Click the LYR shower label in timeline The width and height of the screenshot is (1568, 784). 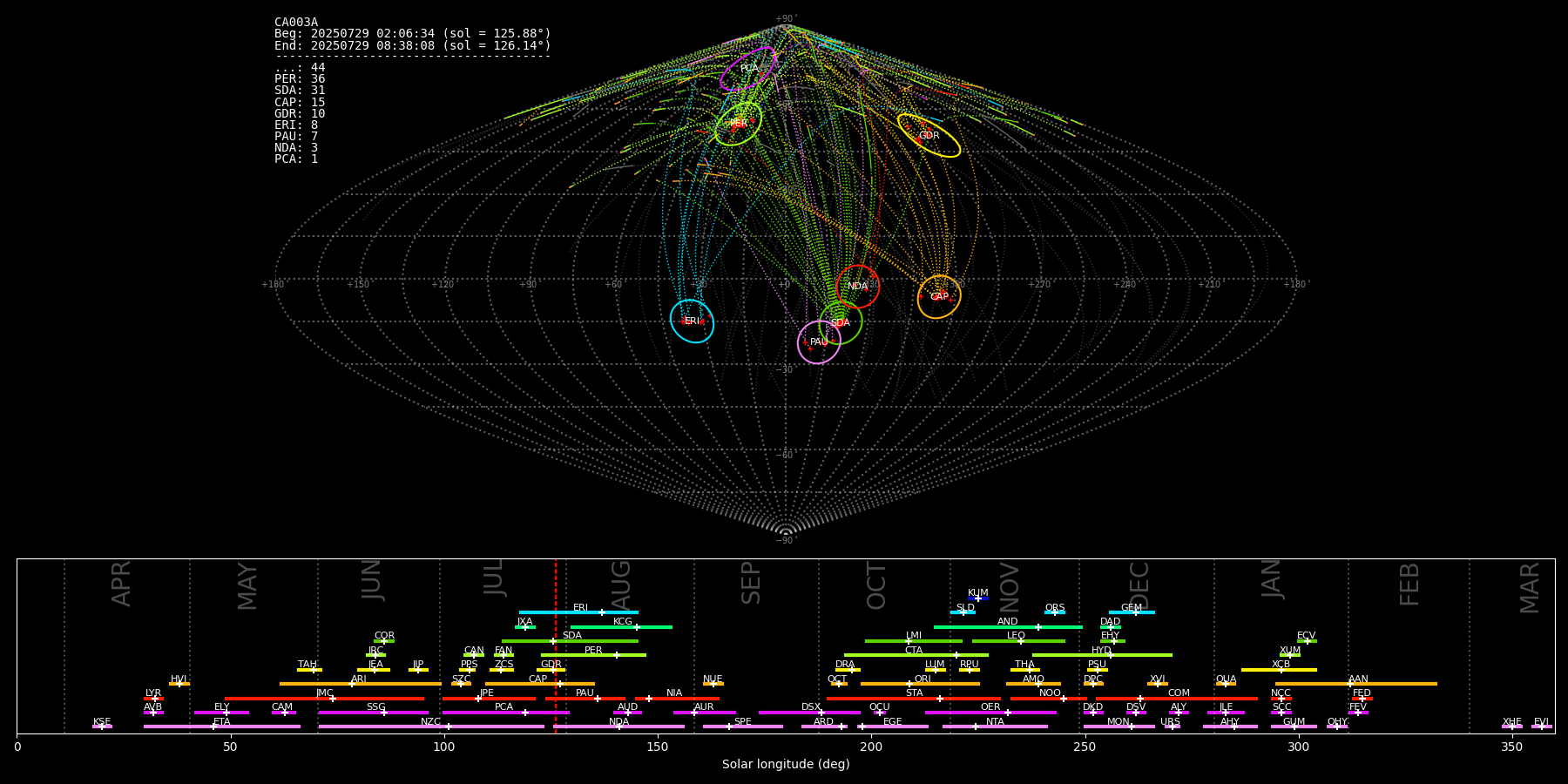[153, 693]
